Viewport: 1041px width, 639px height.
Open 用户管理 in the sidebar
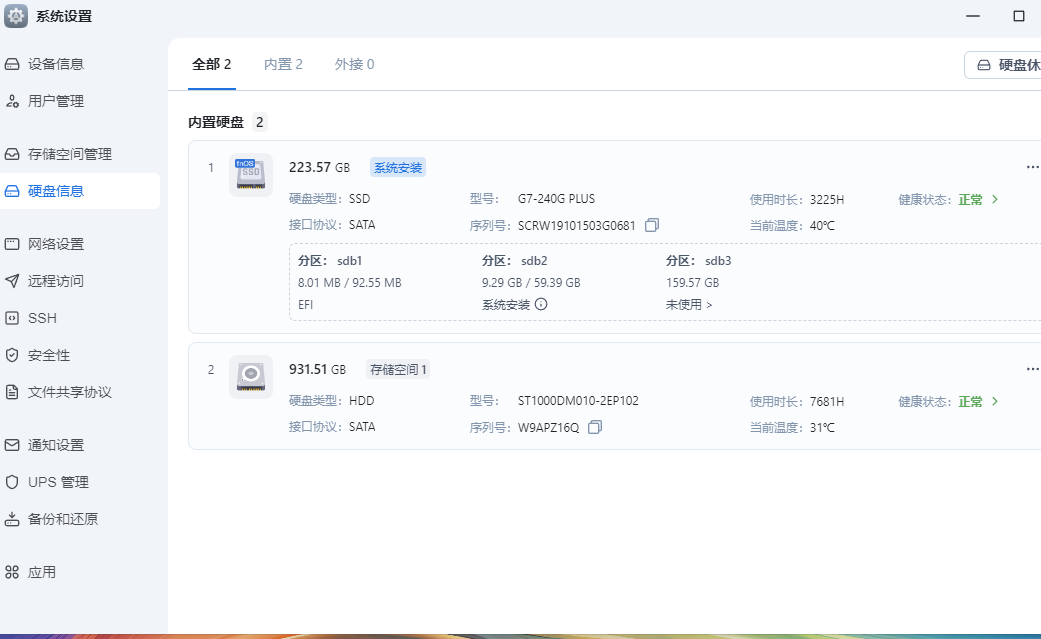(56, 101)
